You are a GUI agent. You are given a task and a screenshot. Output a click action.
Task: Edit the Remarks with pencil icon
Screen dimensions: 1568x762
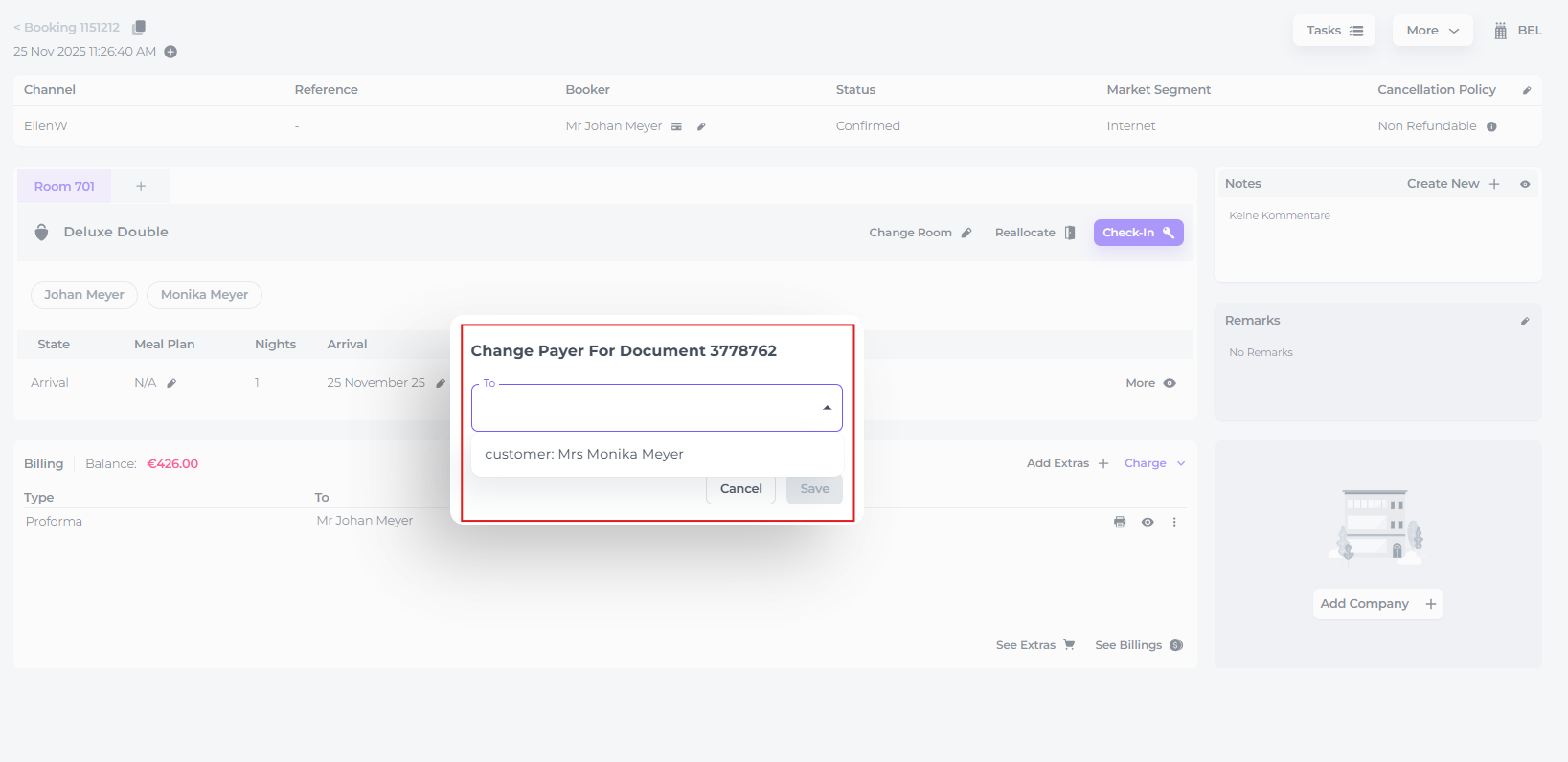pyautogui.click(x=1525, y=321)
